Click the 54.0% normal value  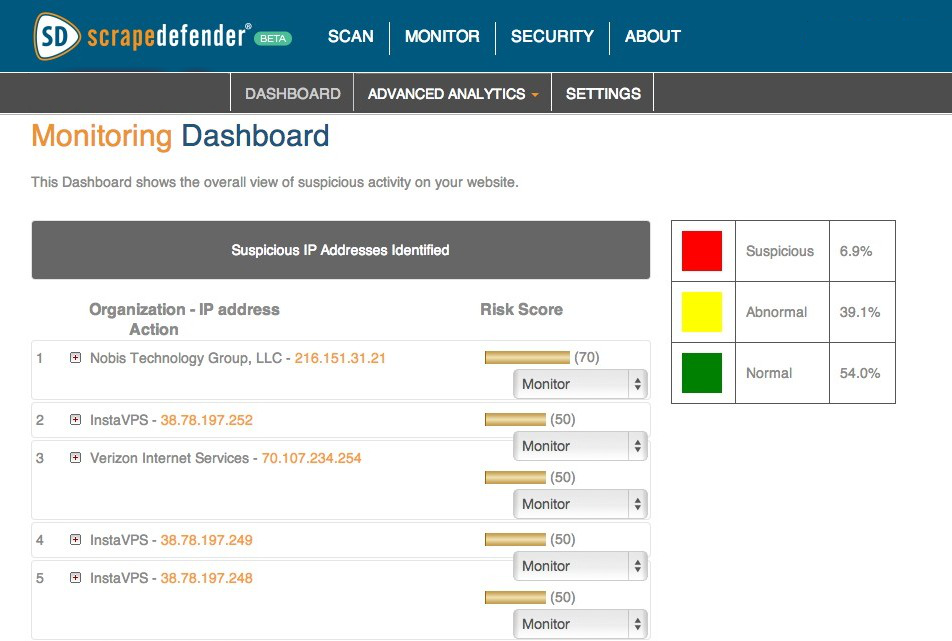860,373
